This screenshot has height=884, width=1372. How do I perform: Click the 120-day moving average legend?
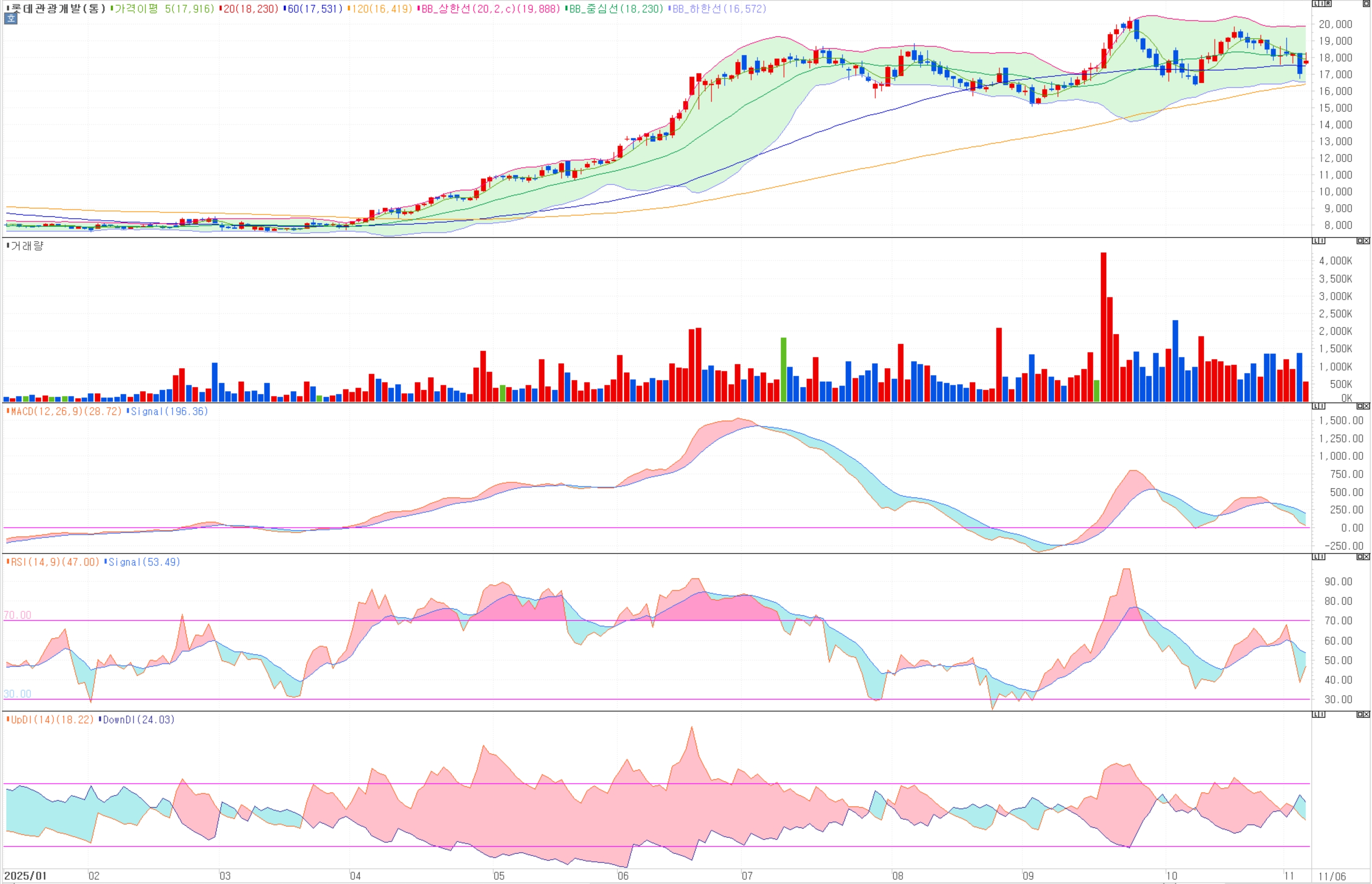click(x=381, y=9)
